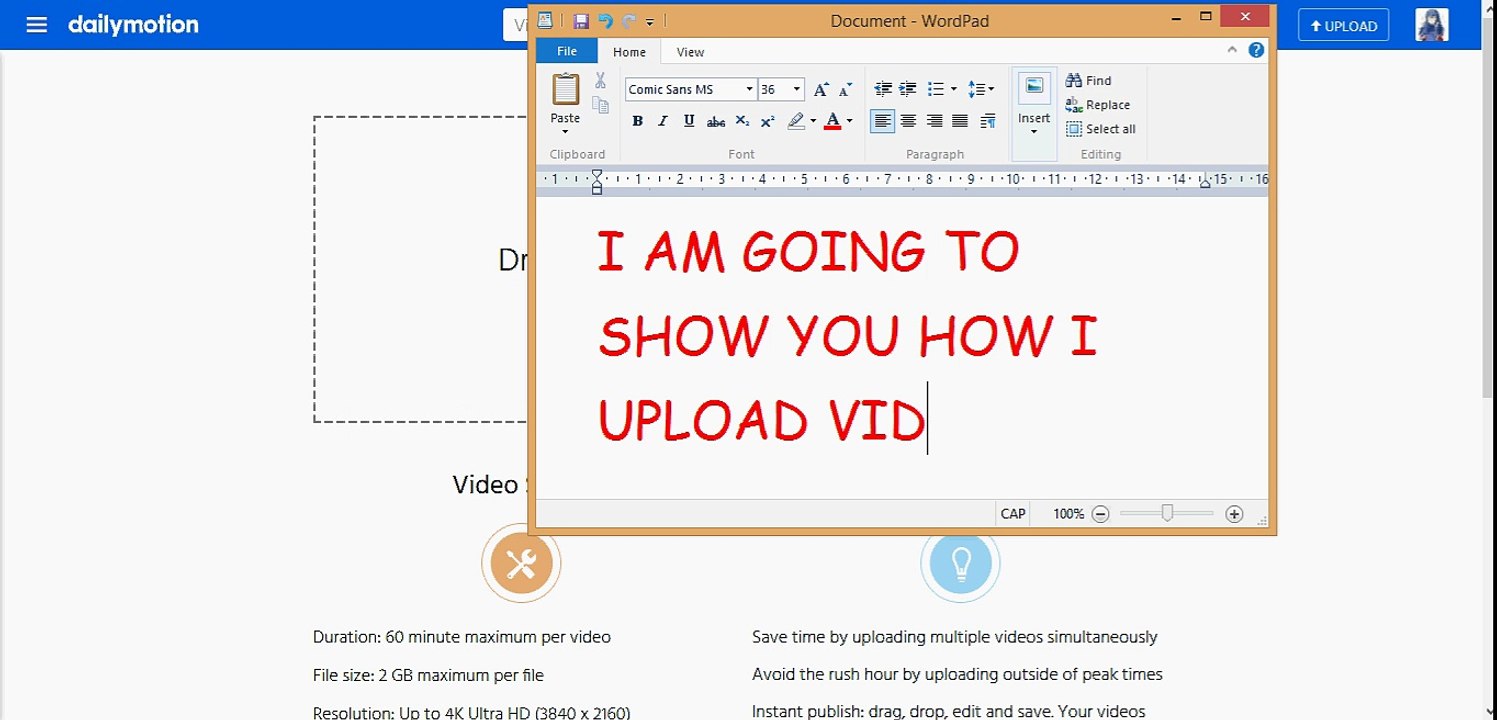Click 'Duration: 60 minute maximum per video' text
Image resolution: width=1497 pixels, height=720 pixels.
[462, 637]
